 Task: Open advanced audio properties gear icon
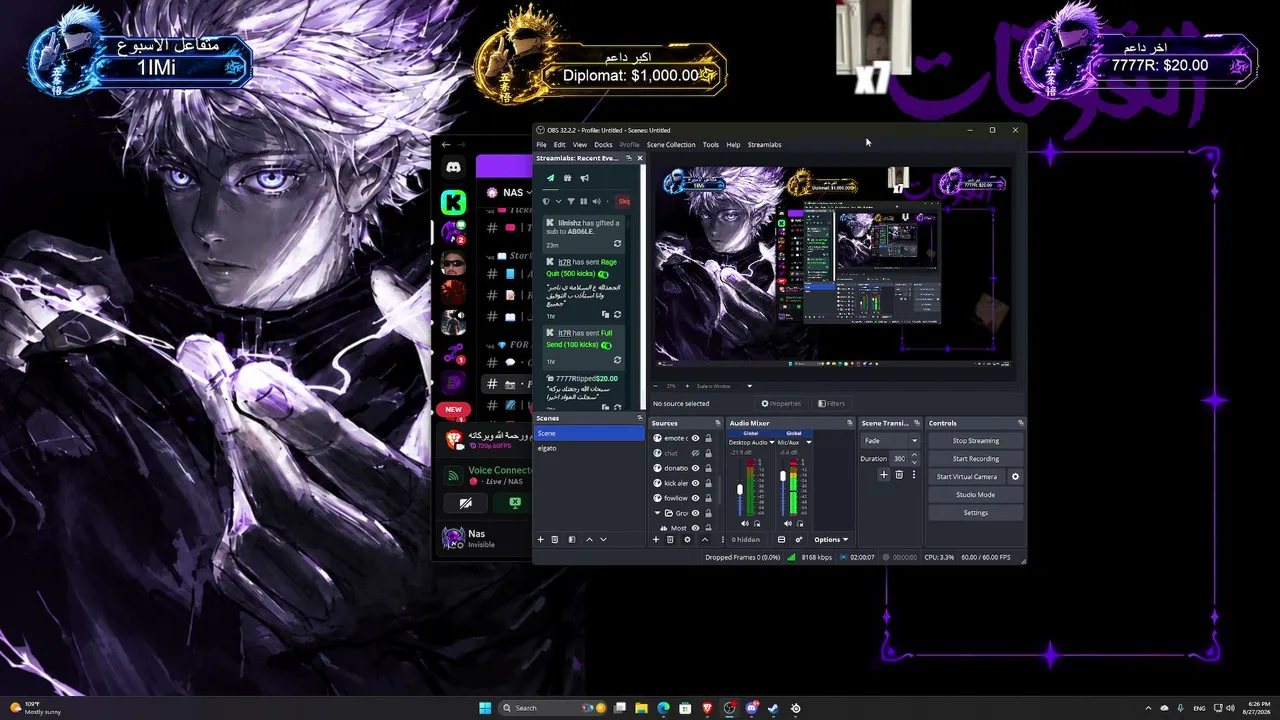[x=798, y=539]
